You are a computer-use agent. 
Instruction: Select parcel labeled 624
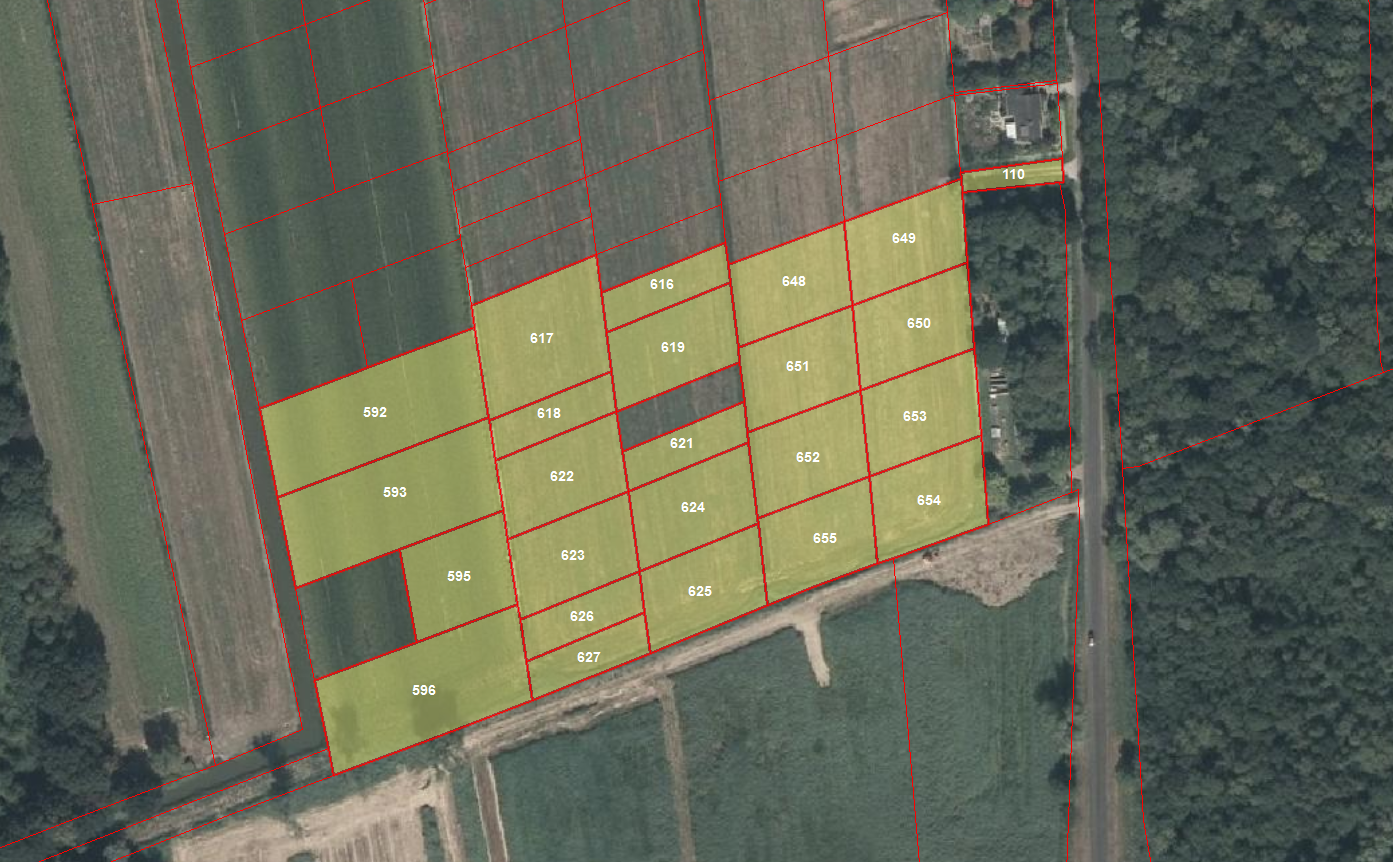[693, 507]
